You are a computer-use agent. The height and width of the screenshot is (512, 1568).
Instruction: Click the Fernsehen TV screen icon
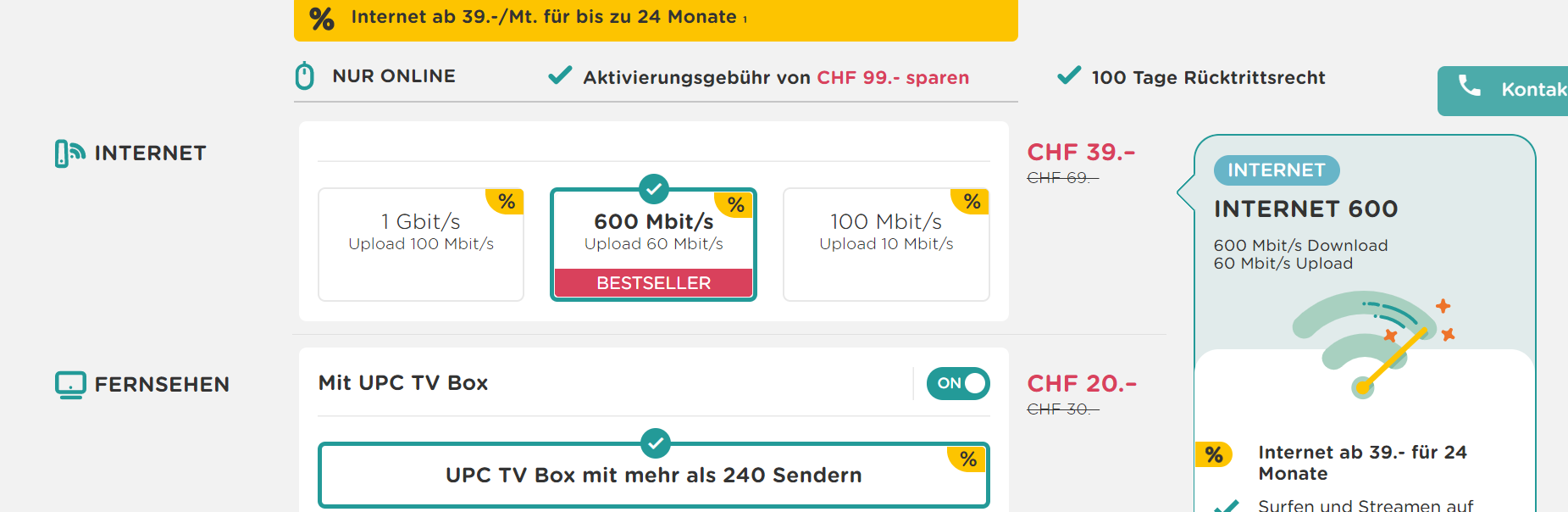coord(70,385)
